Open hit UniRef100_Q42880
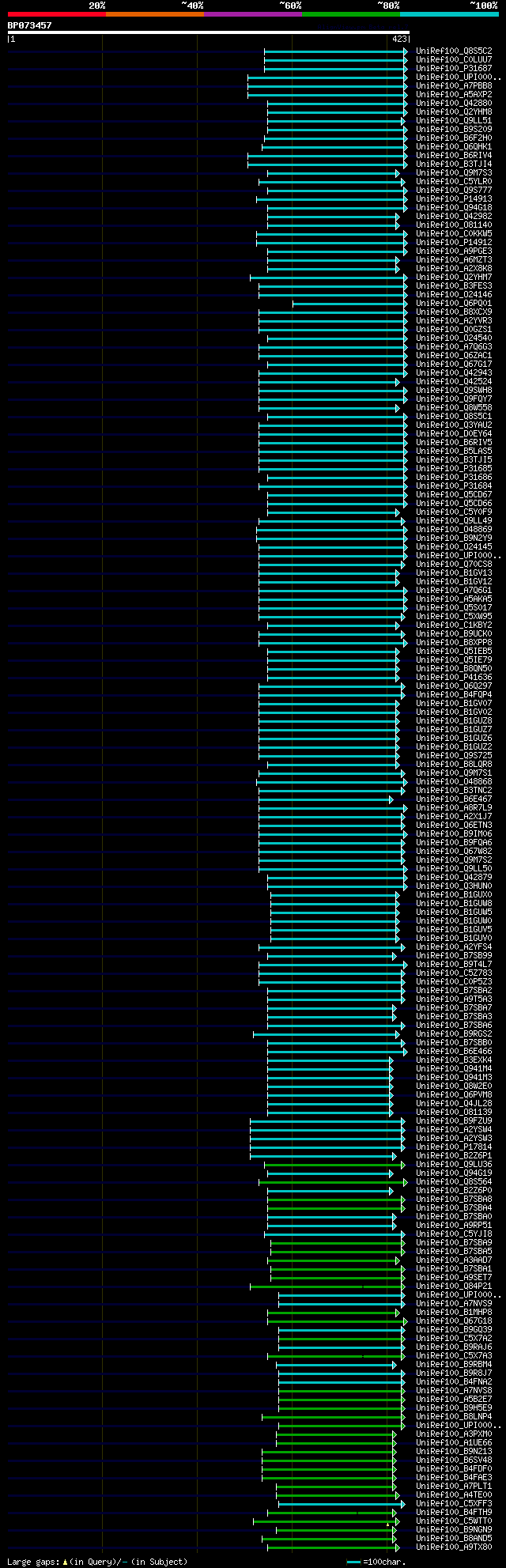Image resolution: width=506 pixels, height=1568 pixels. [454, 103]
